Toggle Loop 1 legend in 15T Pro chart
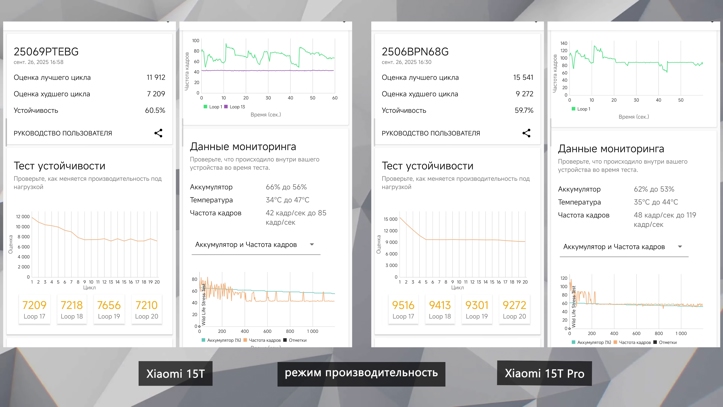 pyautogui.click(x=581, y=109)
